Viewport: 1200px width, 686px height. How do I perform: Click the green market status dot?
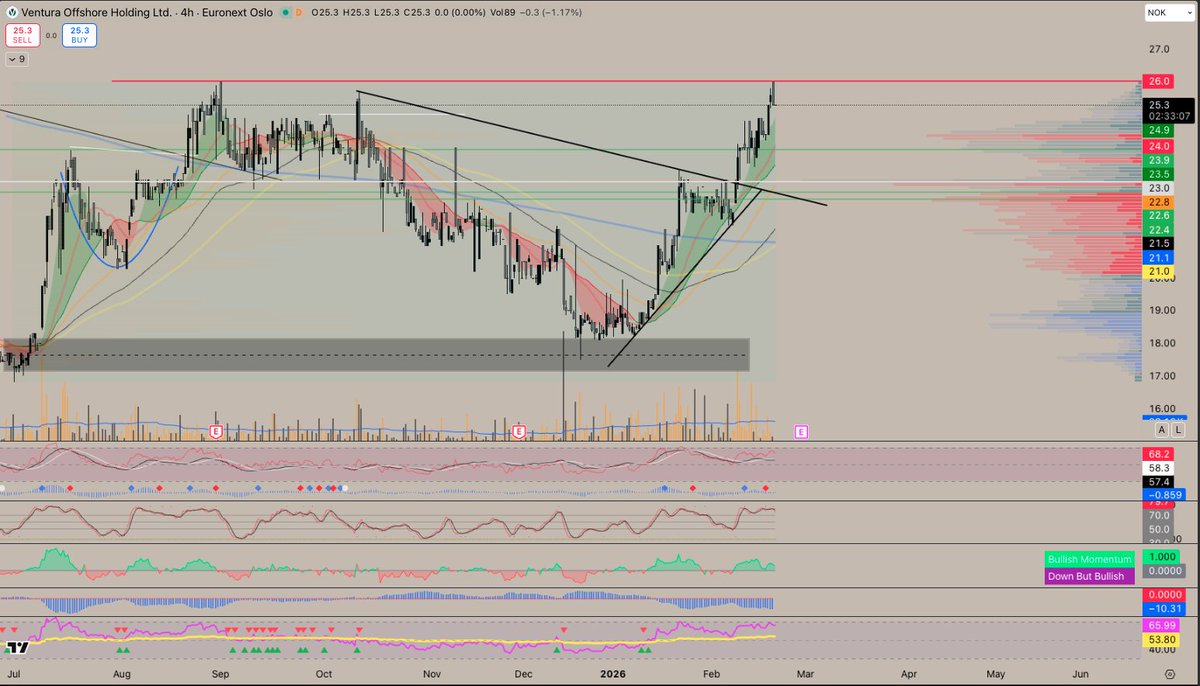(284, 13)
